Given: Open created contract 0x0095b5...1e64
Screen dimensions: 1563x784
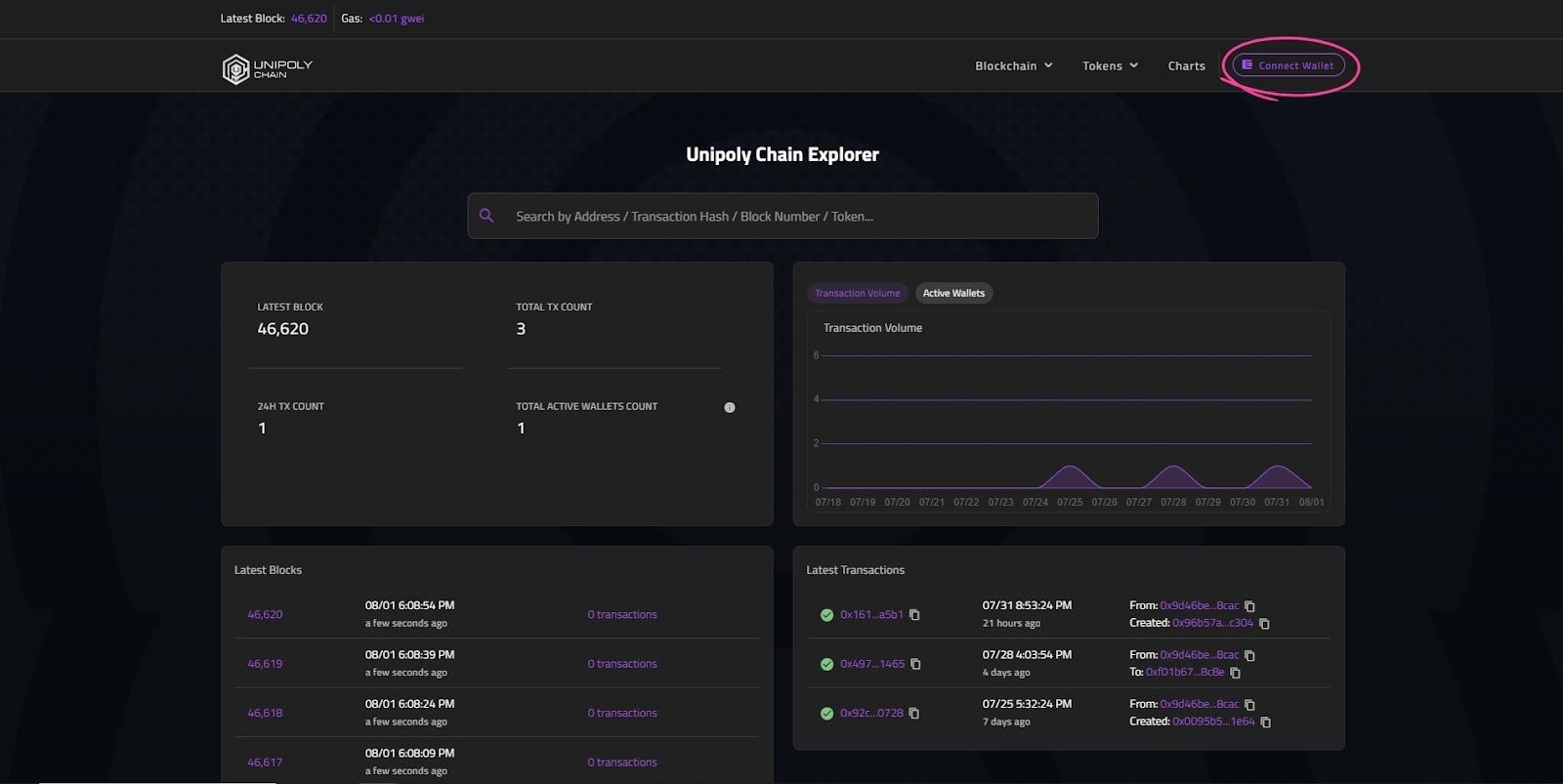Looking at the screenshot, I should [1213, 722].
